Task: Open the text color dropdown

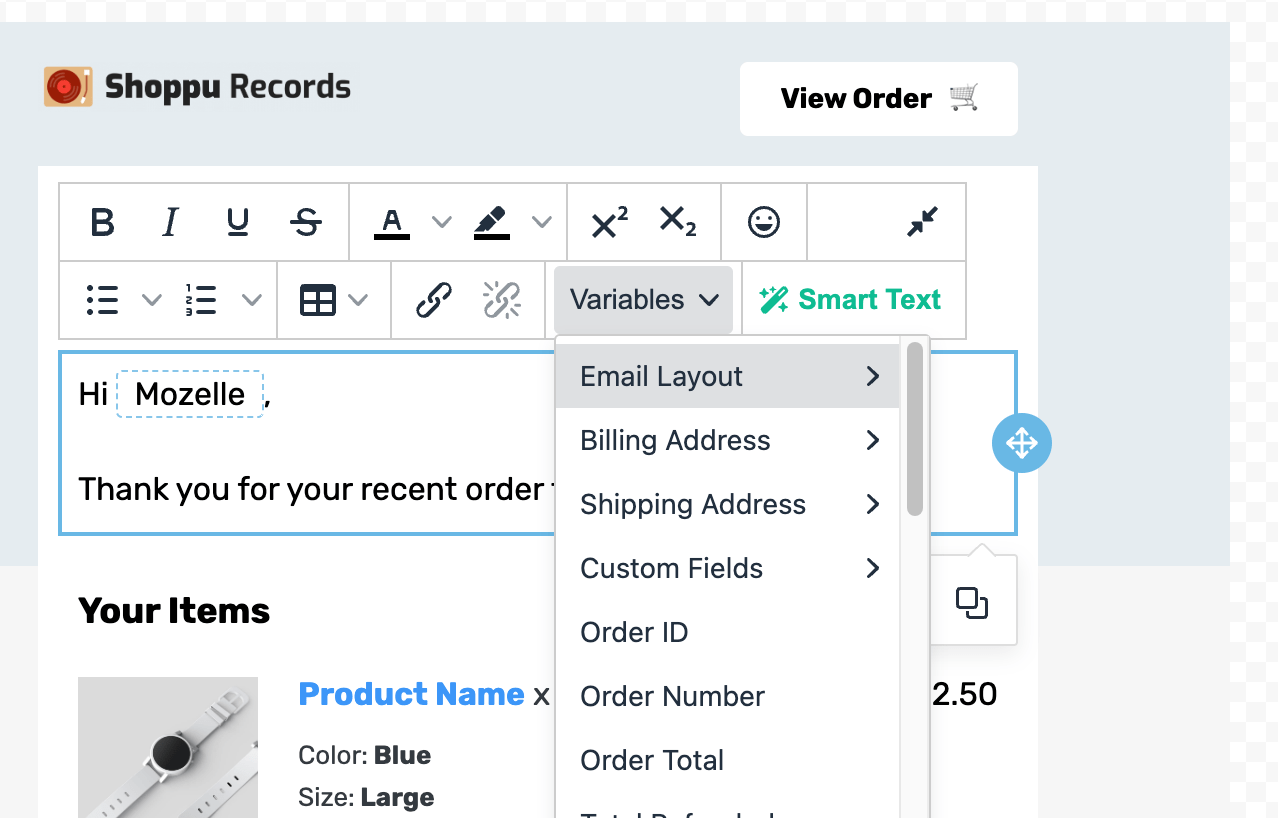Action: tap(441, 222)
